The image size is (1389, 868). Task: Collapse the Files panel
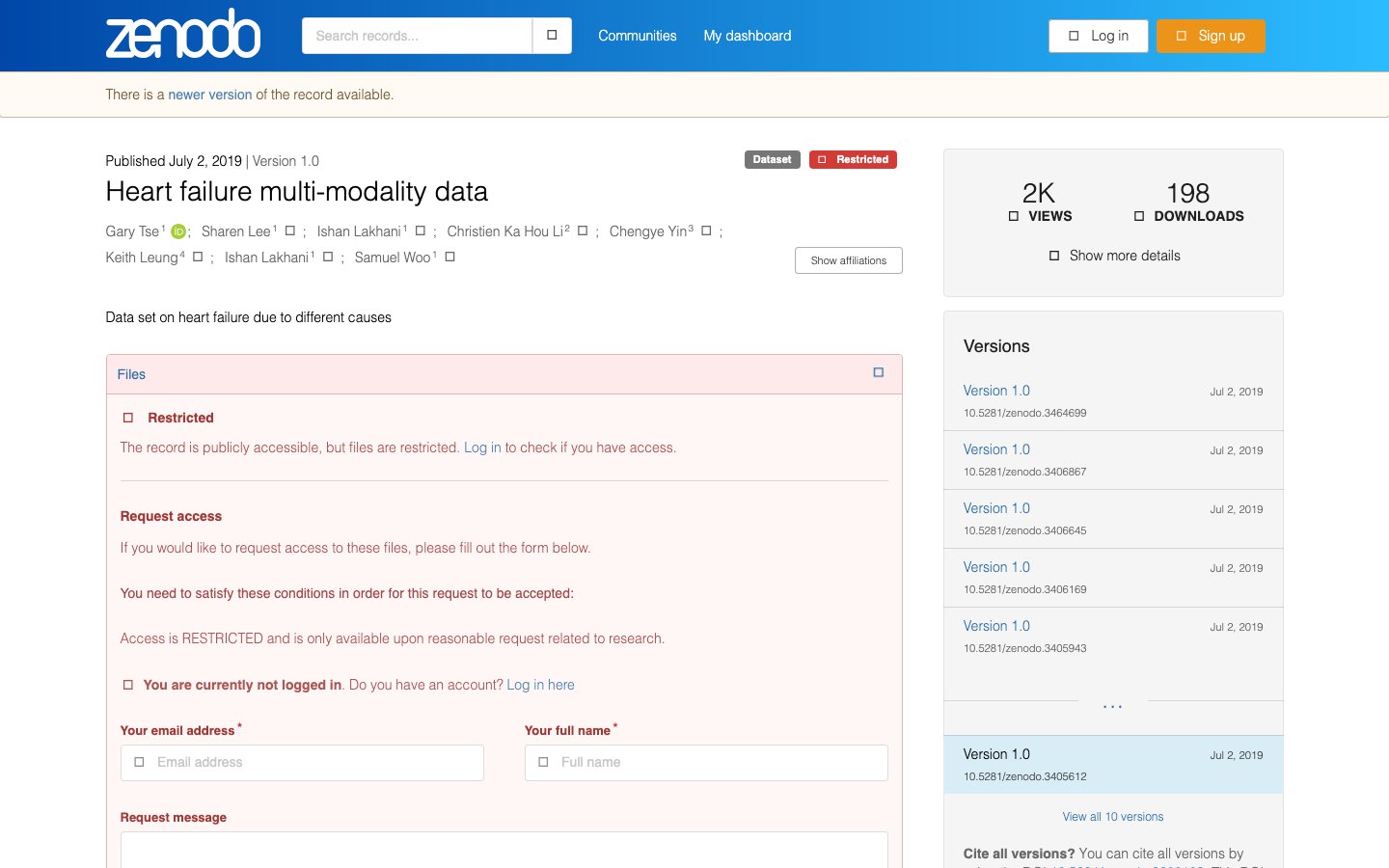tap(878, 372)
